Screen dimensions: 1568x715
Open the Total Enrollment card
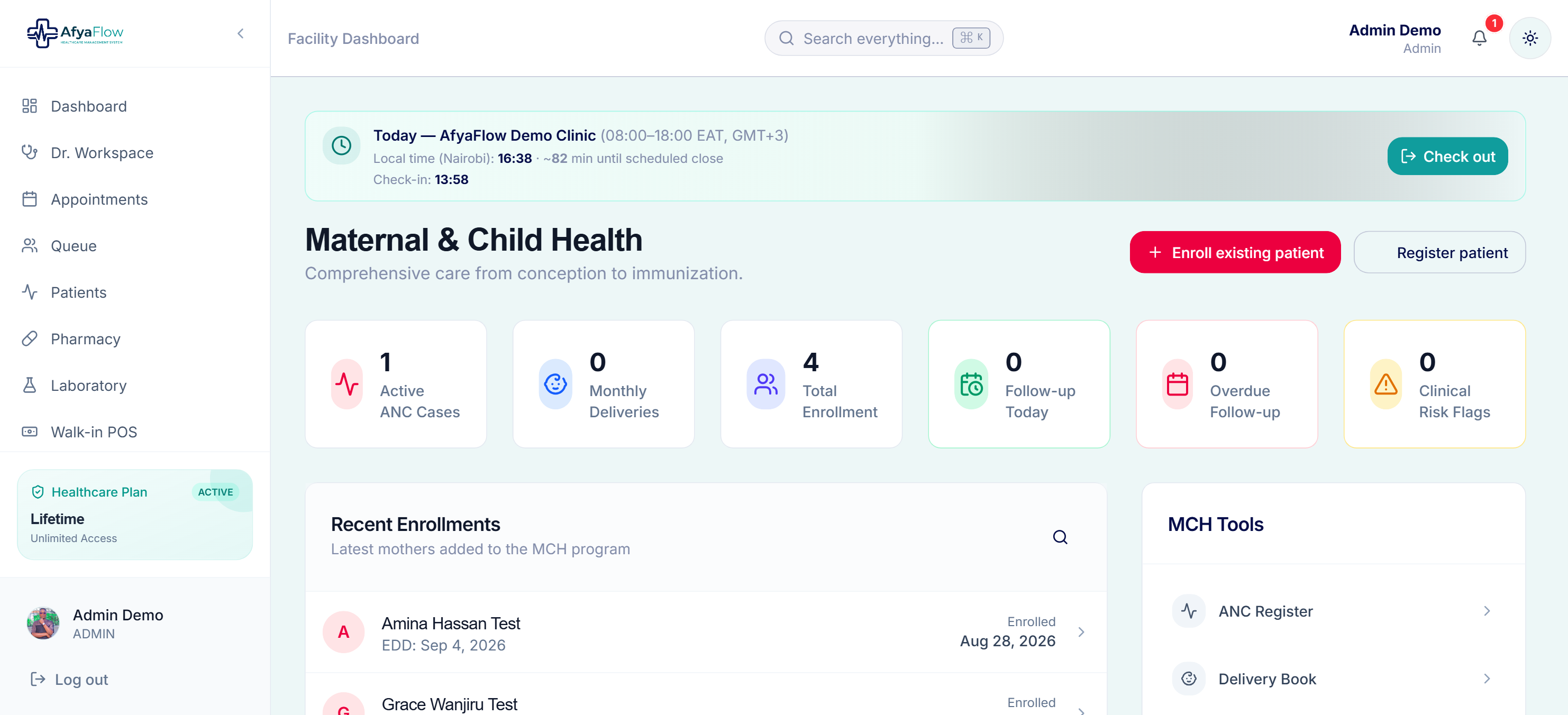tap(812, 384)
